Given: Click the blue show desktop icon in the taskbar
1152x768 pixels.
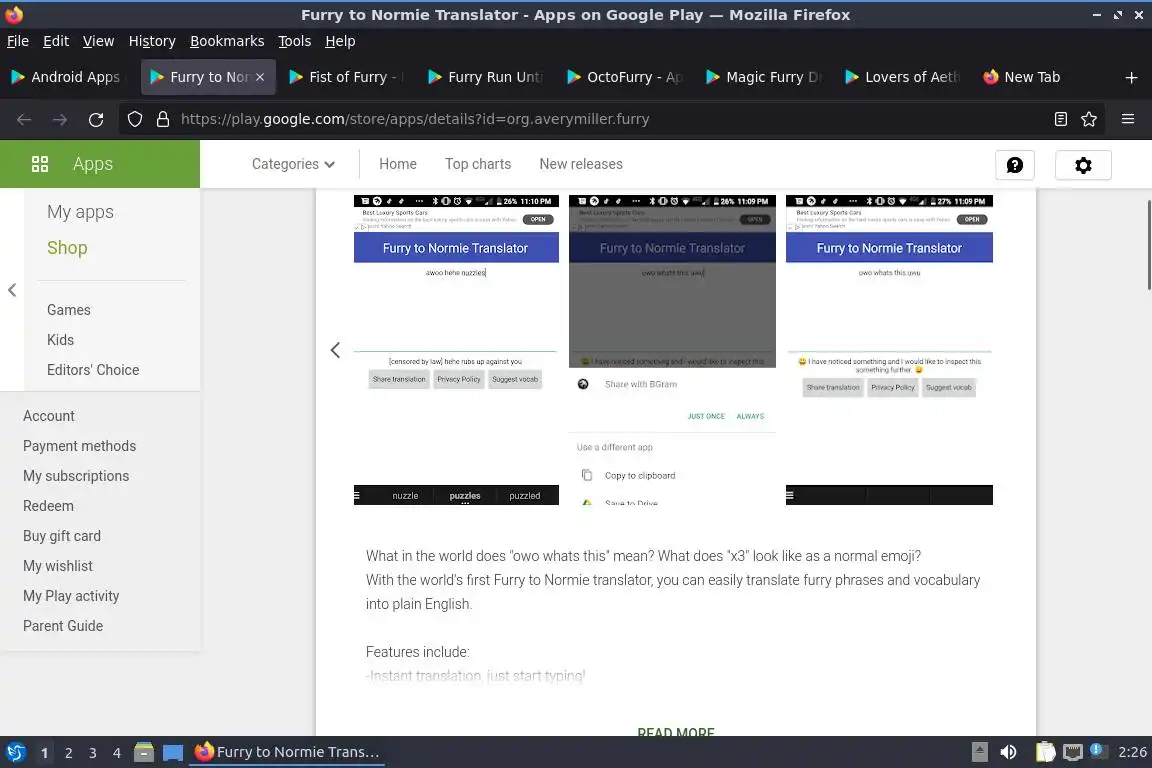Looking at the screenshot, I should 173,753.
